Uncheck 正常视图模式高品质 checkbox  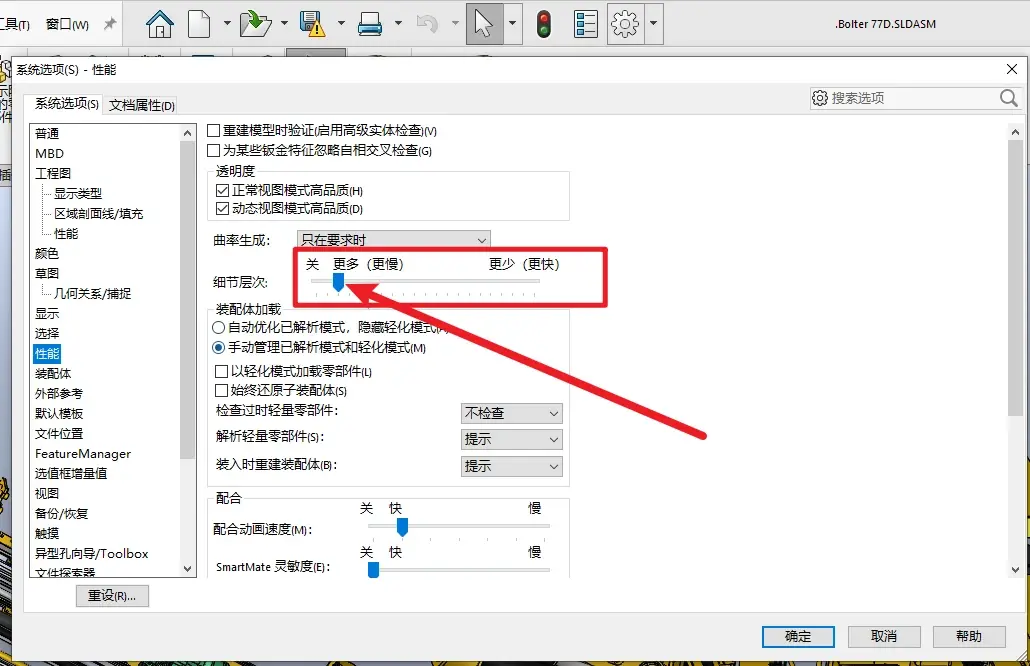(222, 190)
